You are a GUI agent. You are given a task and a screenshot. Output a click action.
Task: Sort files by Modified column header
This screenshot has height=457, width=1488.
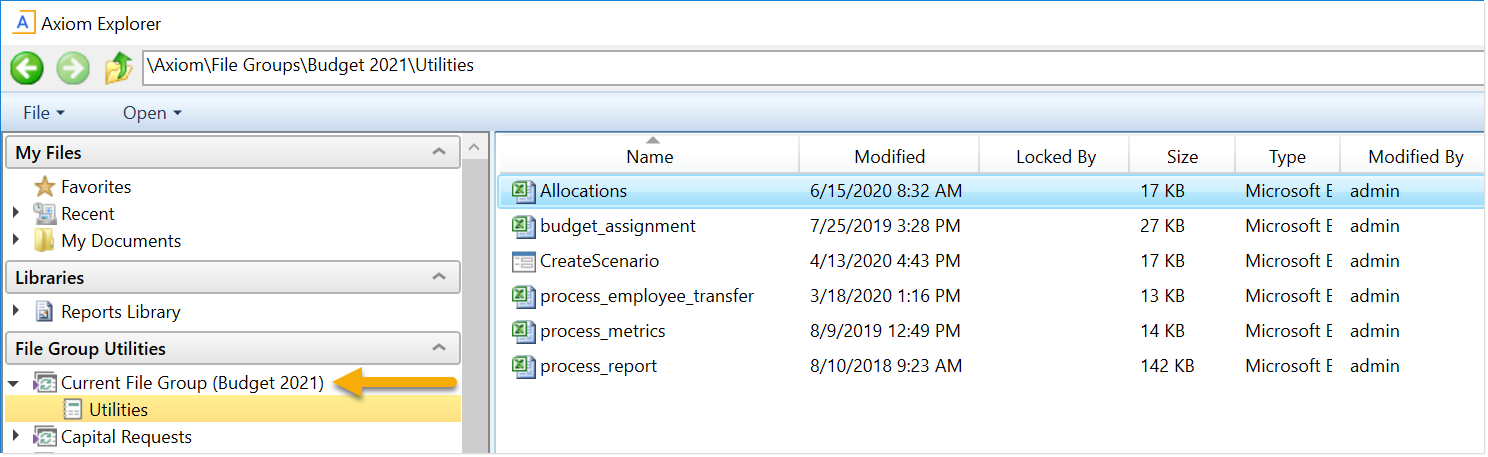(889, 157)
